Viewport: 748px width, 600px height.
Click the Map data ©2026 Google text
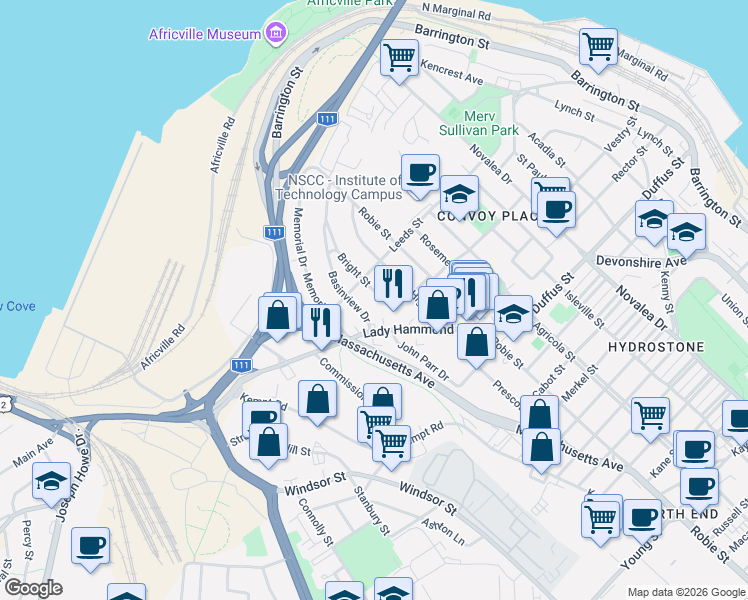(686, 592)
